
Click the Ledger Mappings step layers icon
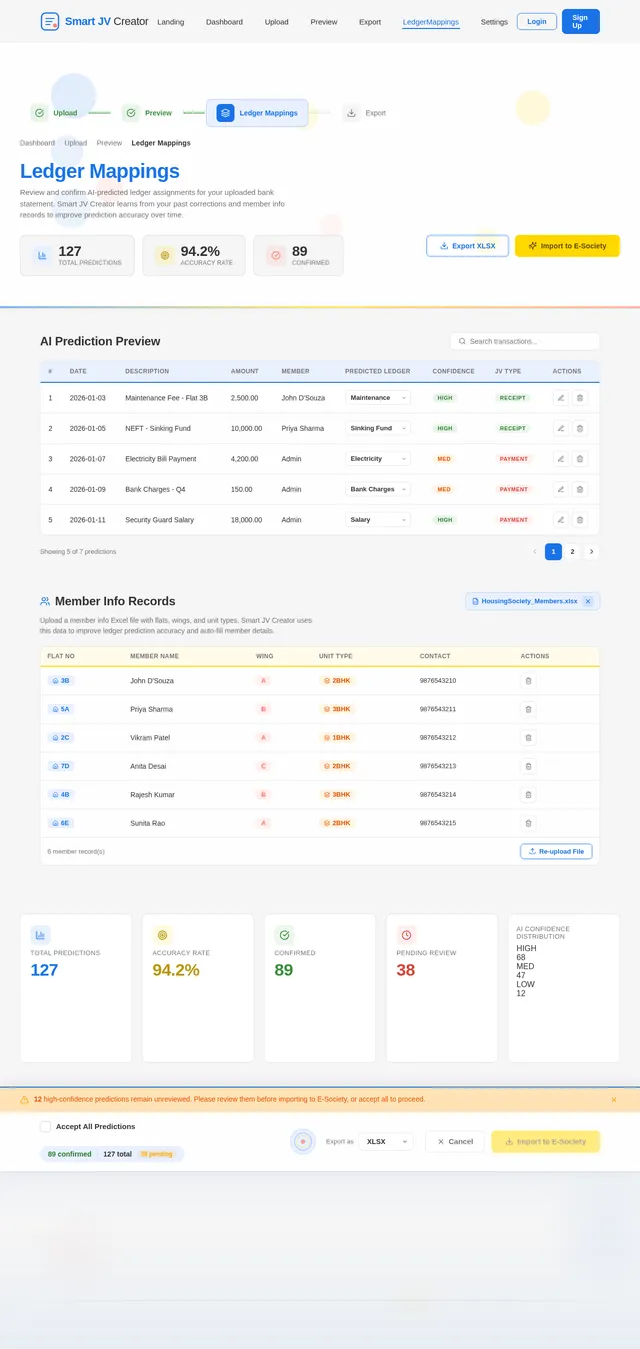click(225, 113)
